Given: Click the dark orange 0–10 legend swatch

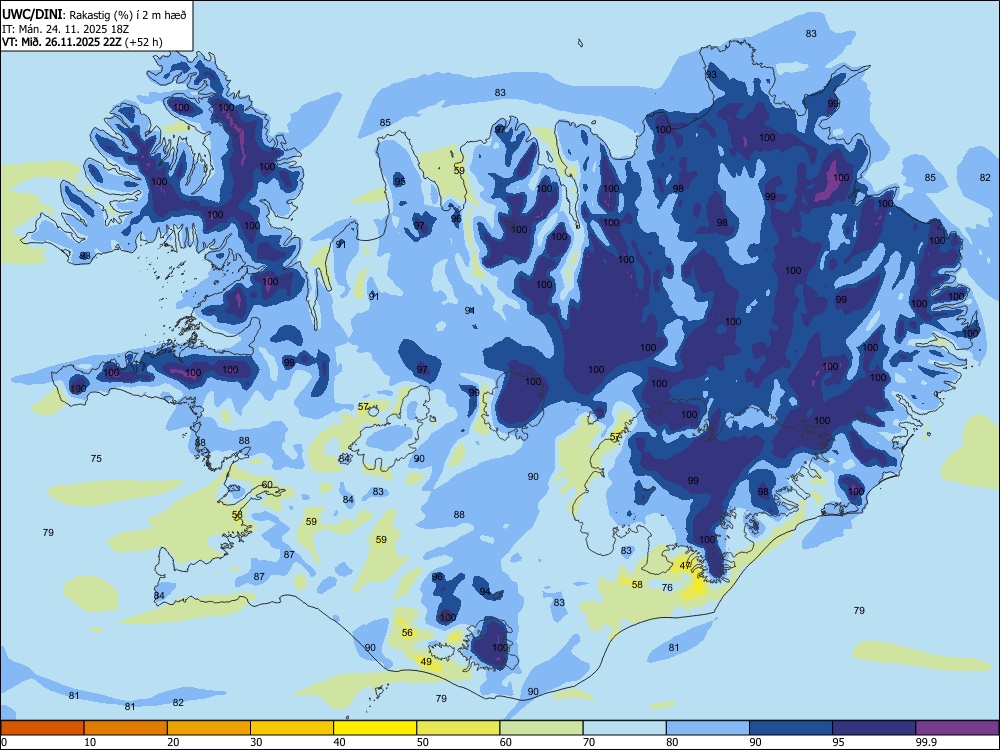Looking at the screenshot, I should (42, 728).
